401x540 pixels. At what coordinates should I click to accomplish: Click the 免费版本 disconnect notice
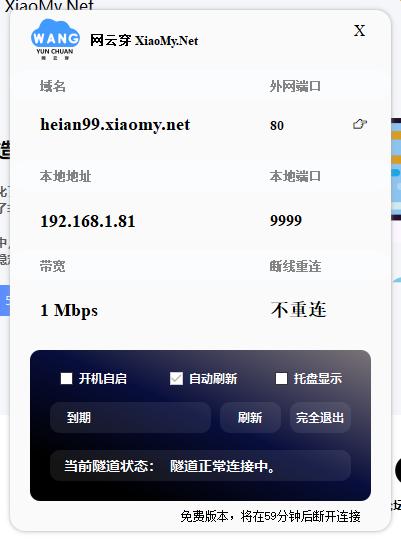click(270, 516)
